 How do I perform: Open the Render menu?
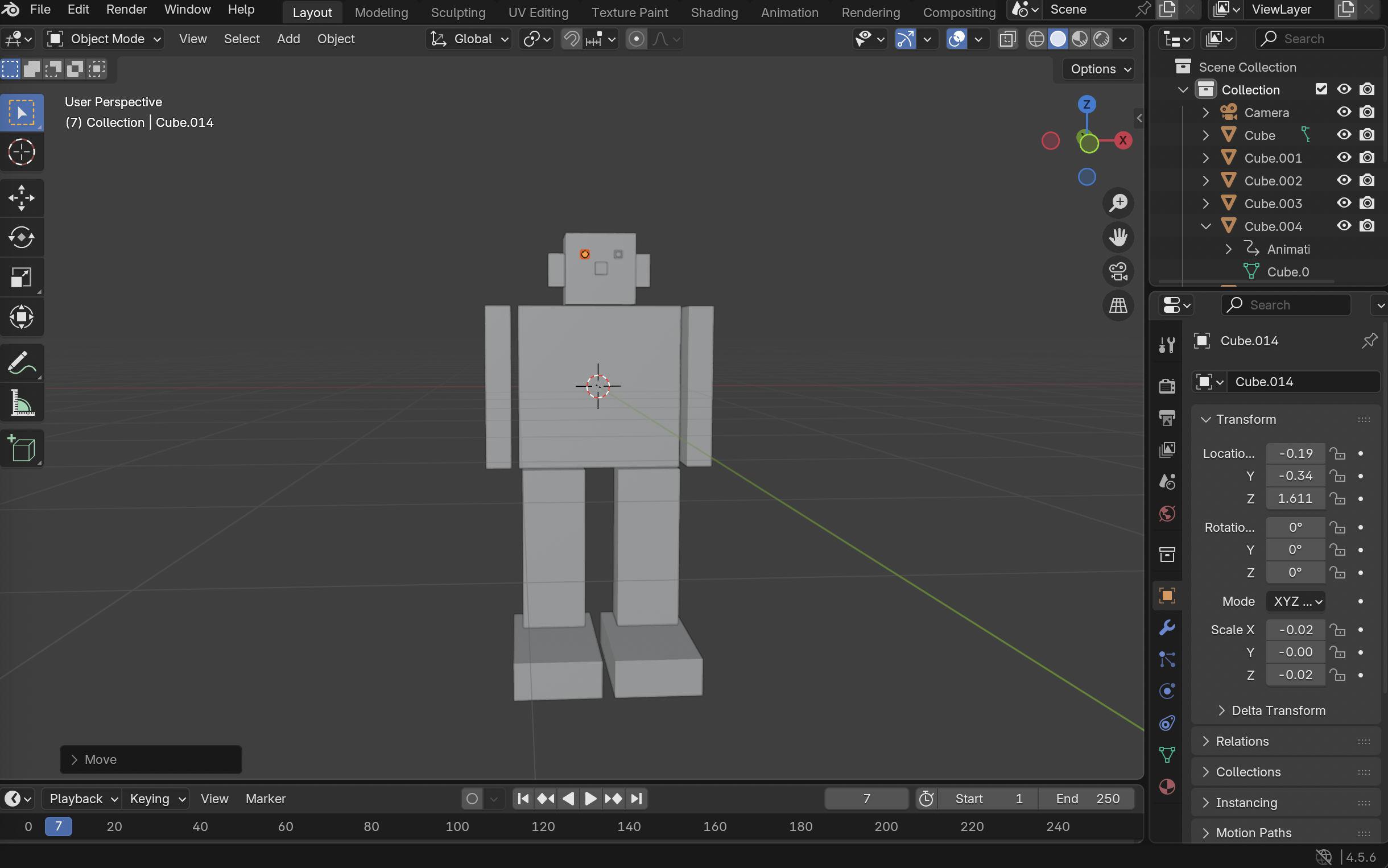pos(126,9)
